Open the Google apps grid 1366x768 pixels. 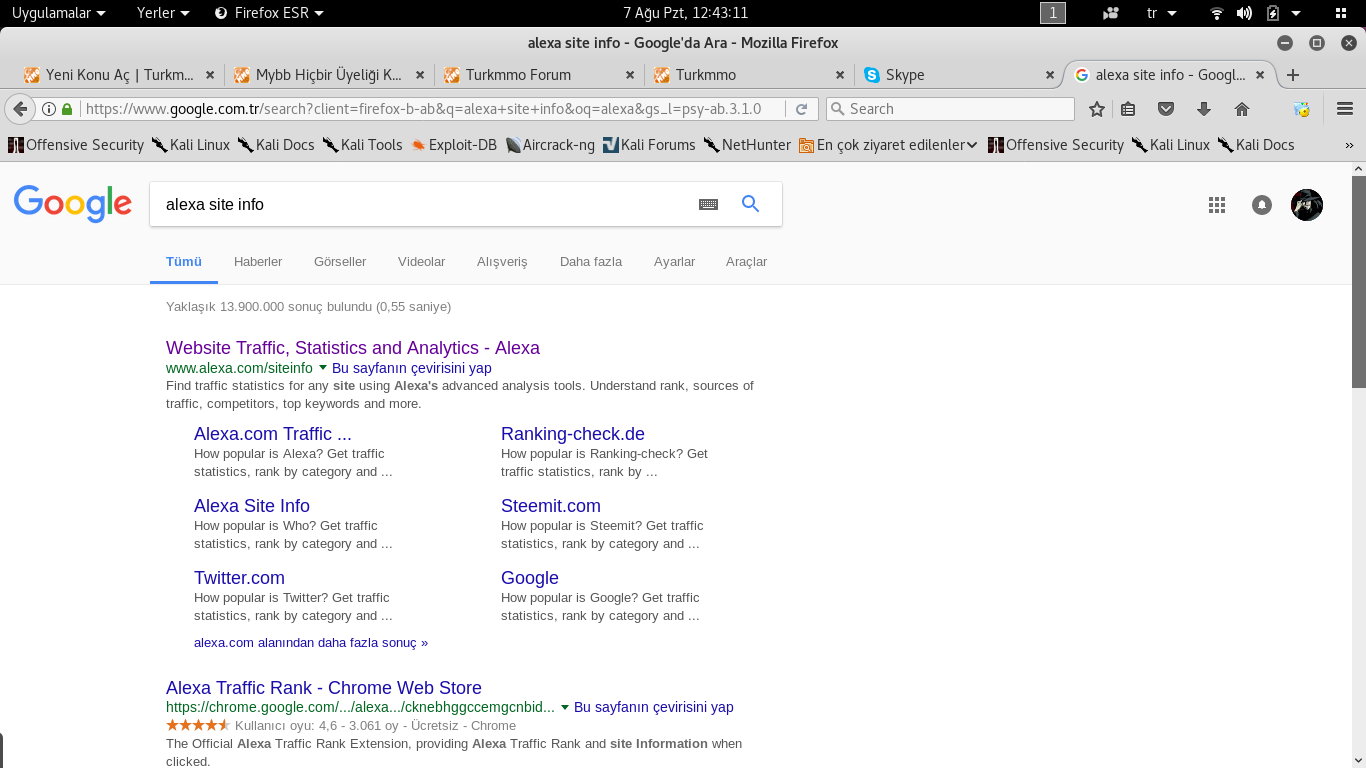pos(1217,205)
